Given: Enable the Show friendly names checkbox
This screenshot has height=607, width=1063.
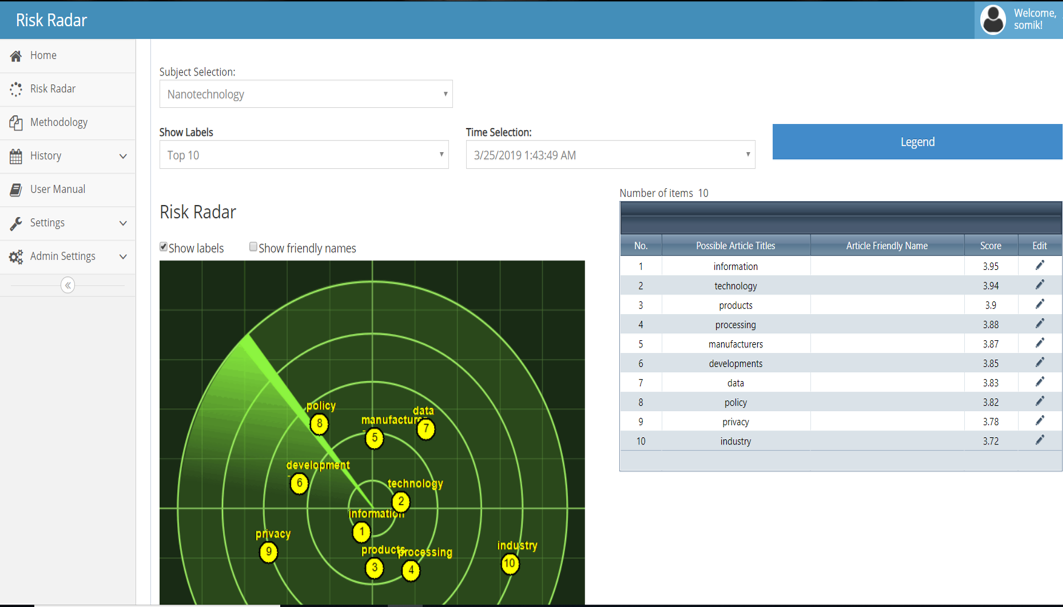Looking at the screenshot, I should point(253,247).
